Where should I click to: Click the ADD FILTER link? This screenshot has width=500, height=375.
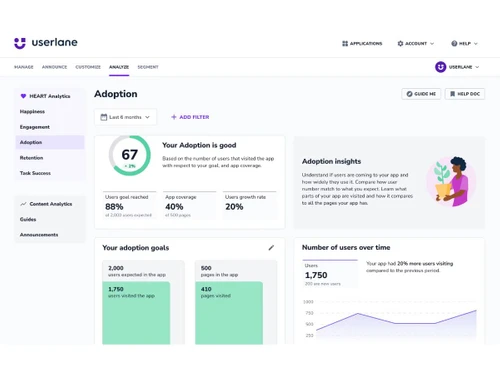190,117
